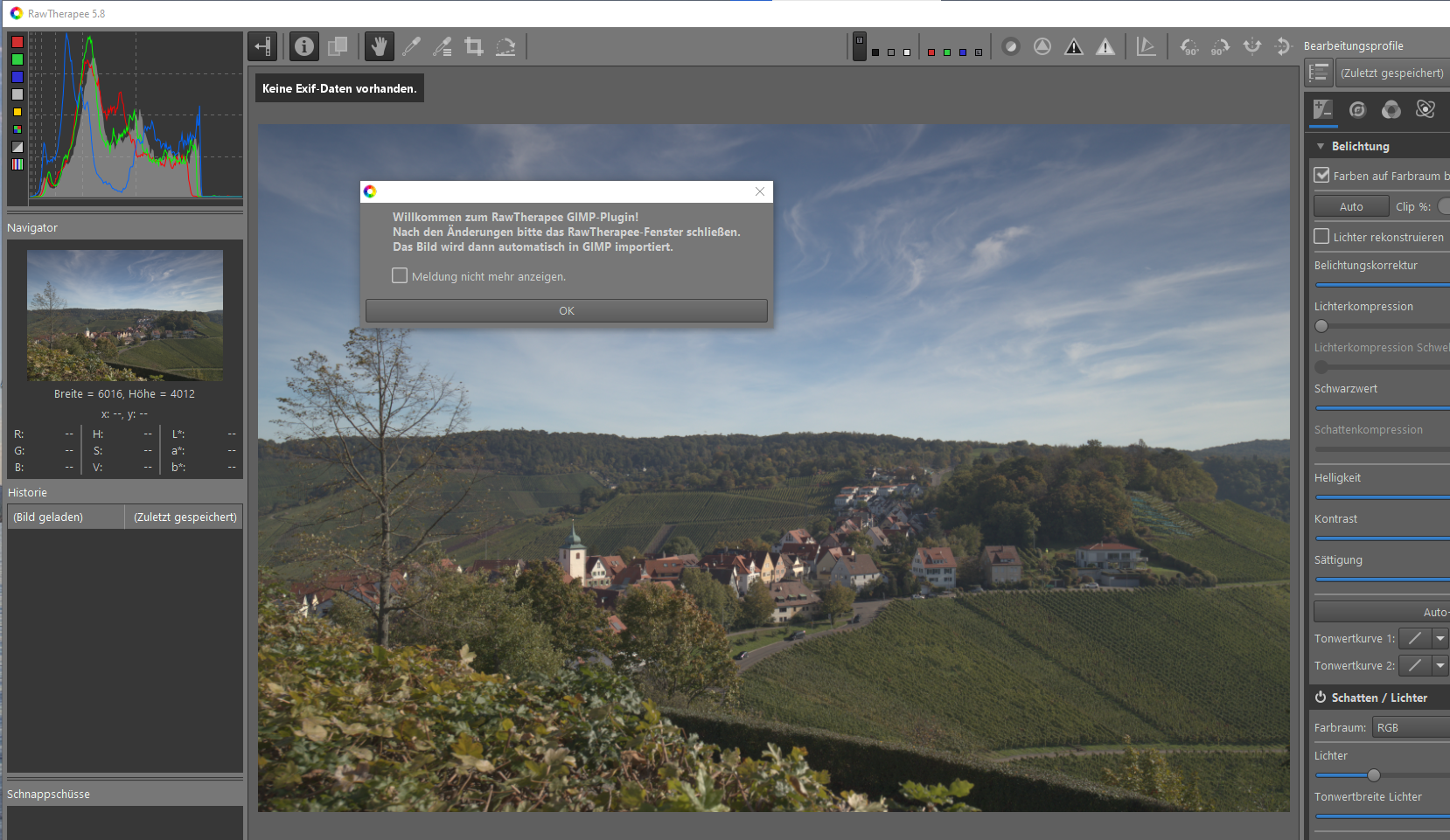The image size is (1450, 840).
Task: Click the Lichterkompression slider handle
Action: point(1321,326)
